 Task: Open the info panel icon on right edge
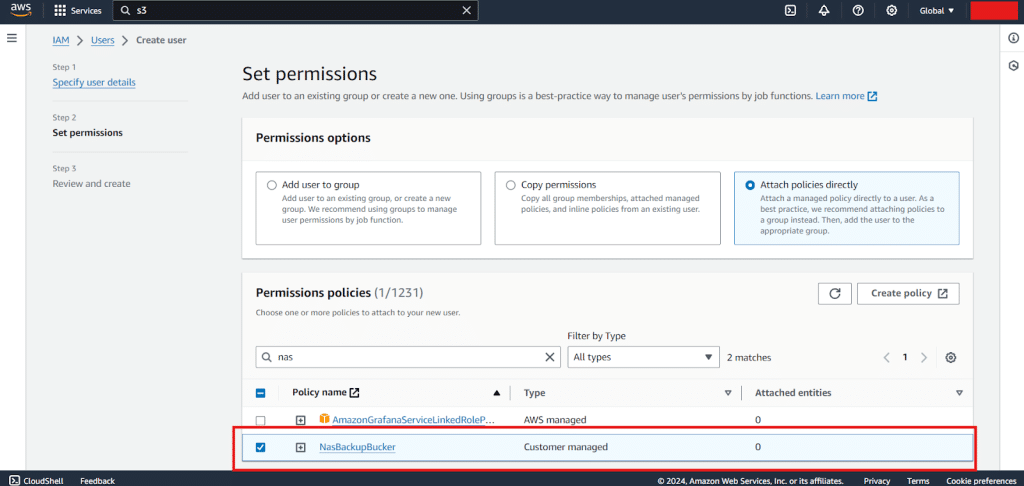(1014, 38)
